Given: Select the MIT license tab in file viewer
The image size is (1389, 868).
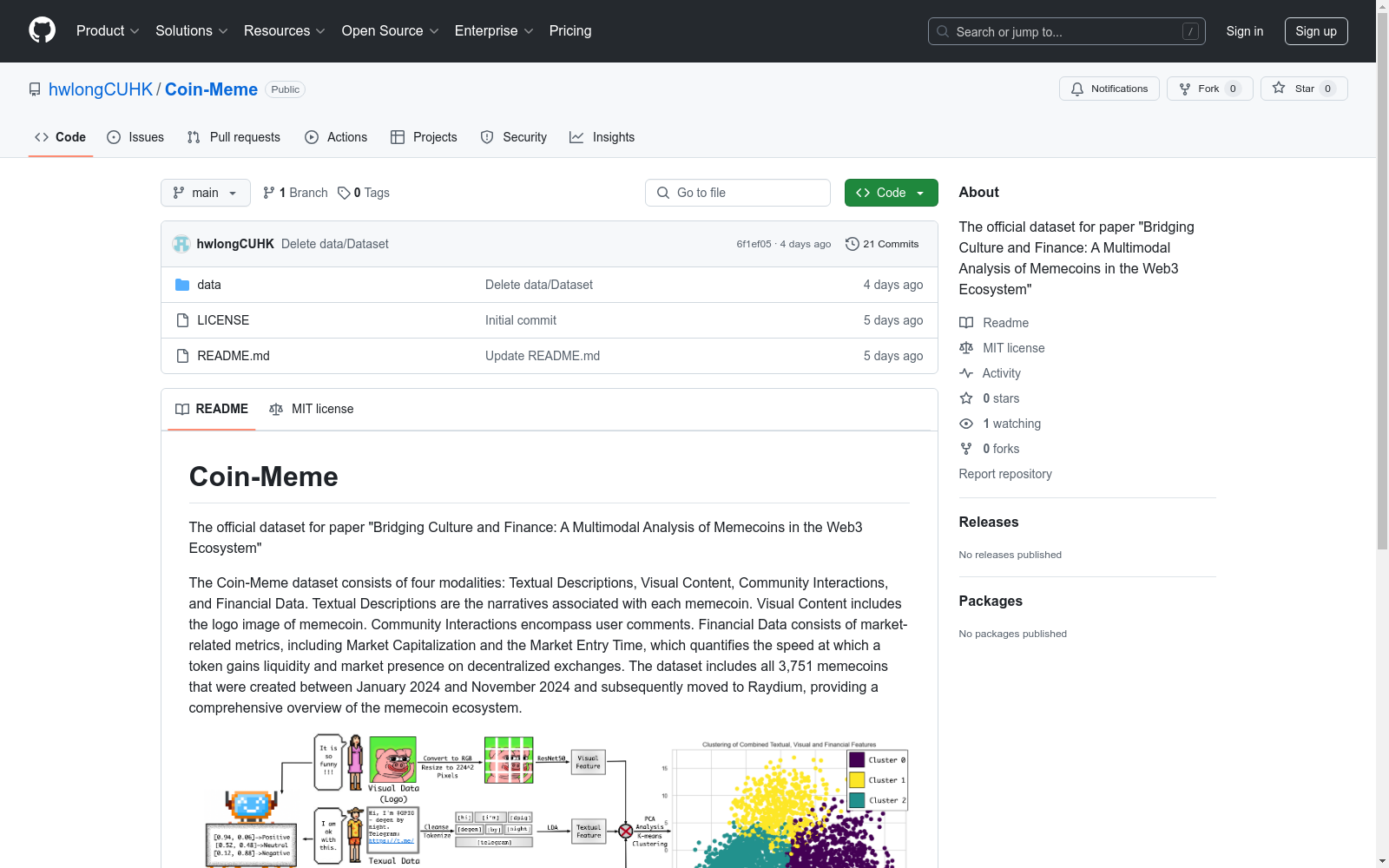Looking at the screenshot, I should tap(312, 409).
